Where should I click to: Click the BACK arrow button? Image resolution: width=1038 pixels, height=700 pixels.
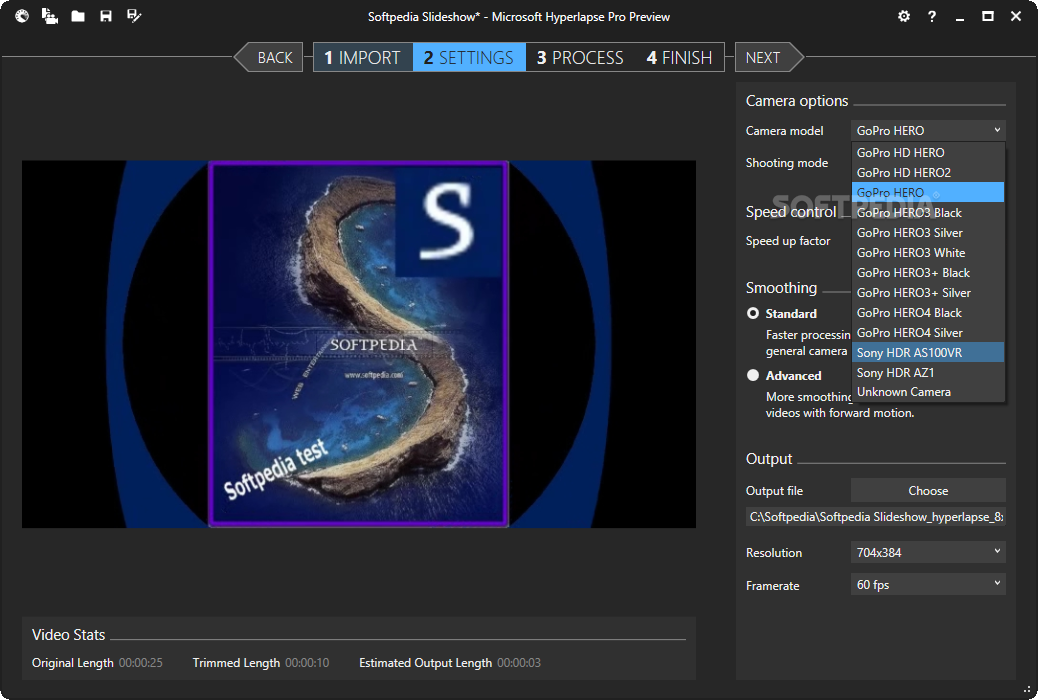click(x=269, y=58)
